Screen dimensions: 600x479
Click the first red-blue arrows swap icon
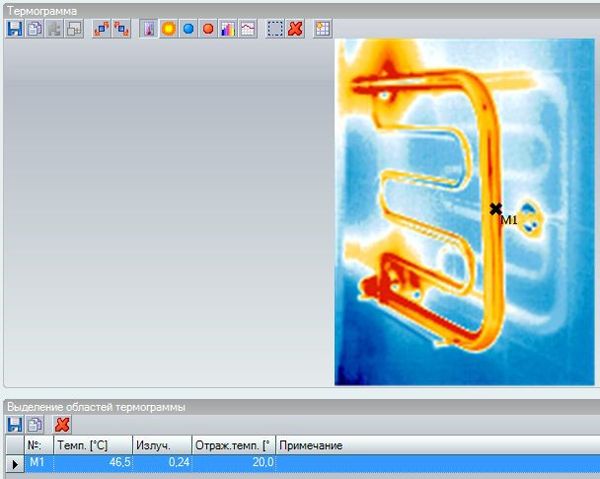pyautogui.click(x=102, y=29)
